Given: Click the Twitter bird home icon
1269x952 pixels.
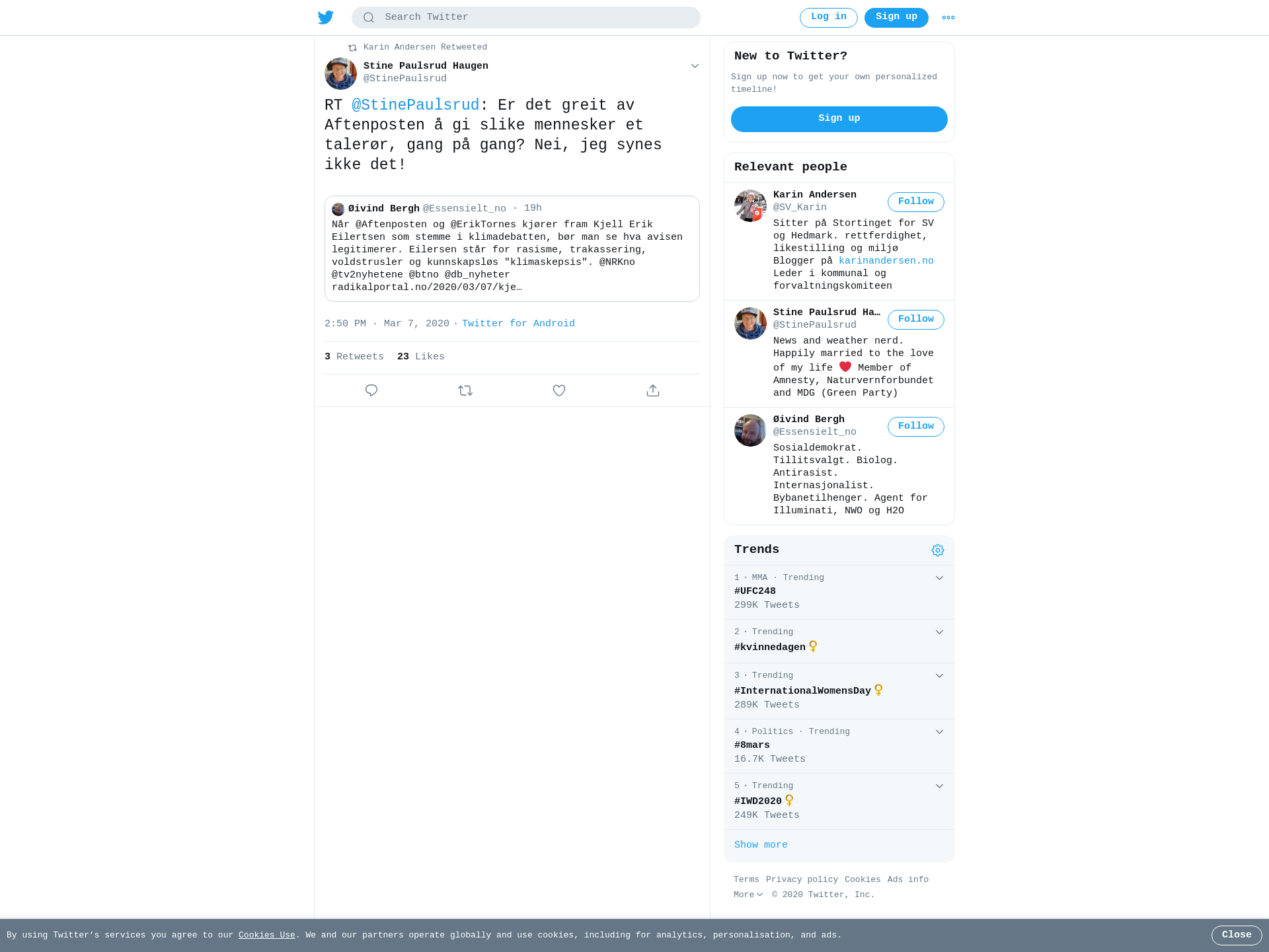Looking at the screenshot, I should pyautogui.click(x=326, y=17).
